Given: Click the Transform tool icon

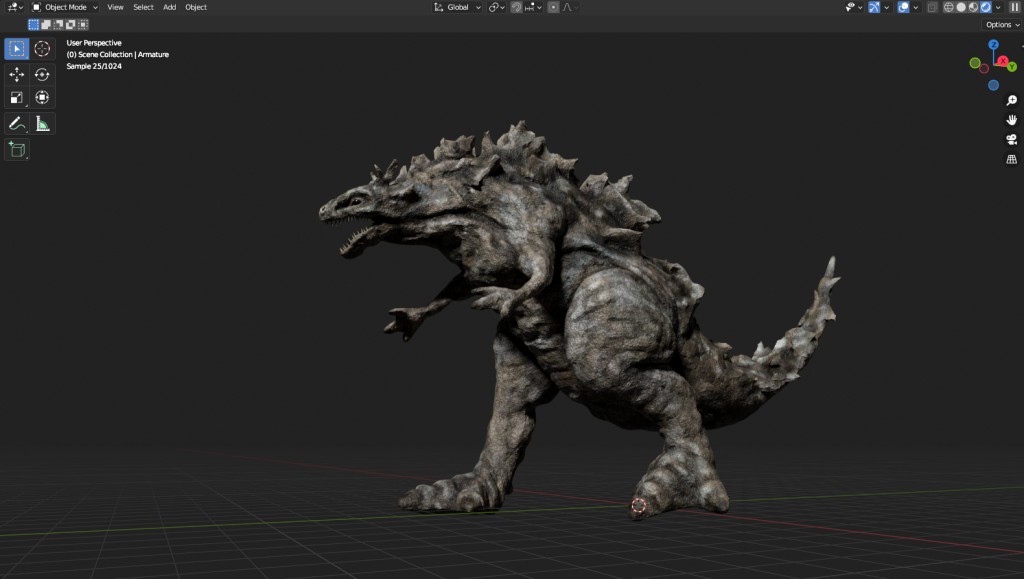Looking at the screenshot, I should pos(42,97).
